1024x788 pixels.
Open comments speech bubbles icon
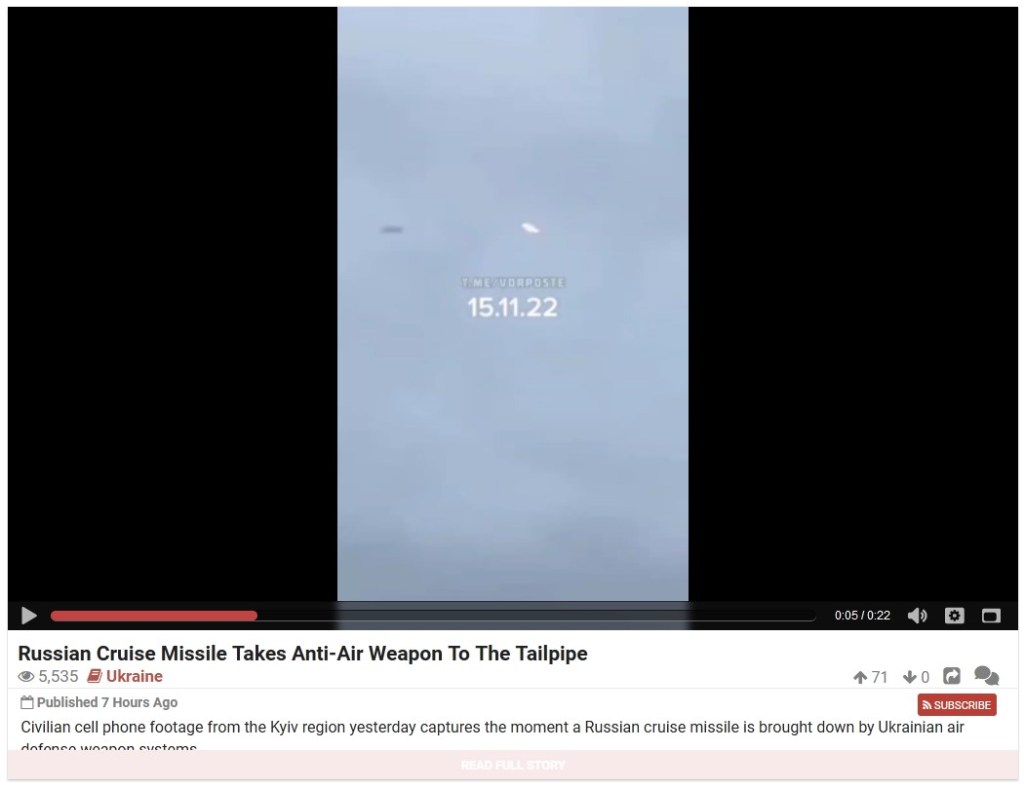pyautogui.click(x=986, y=676)
